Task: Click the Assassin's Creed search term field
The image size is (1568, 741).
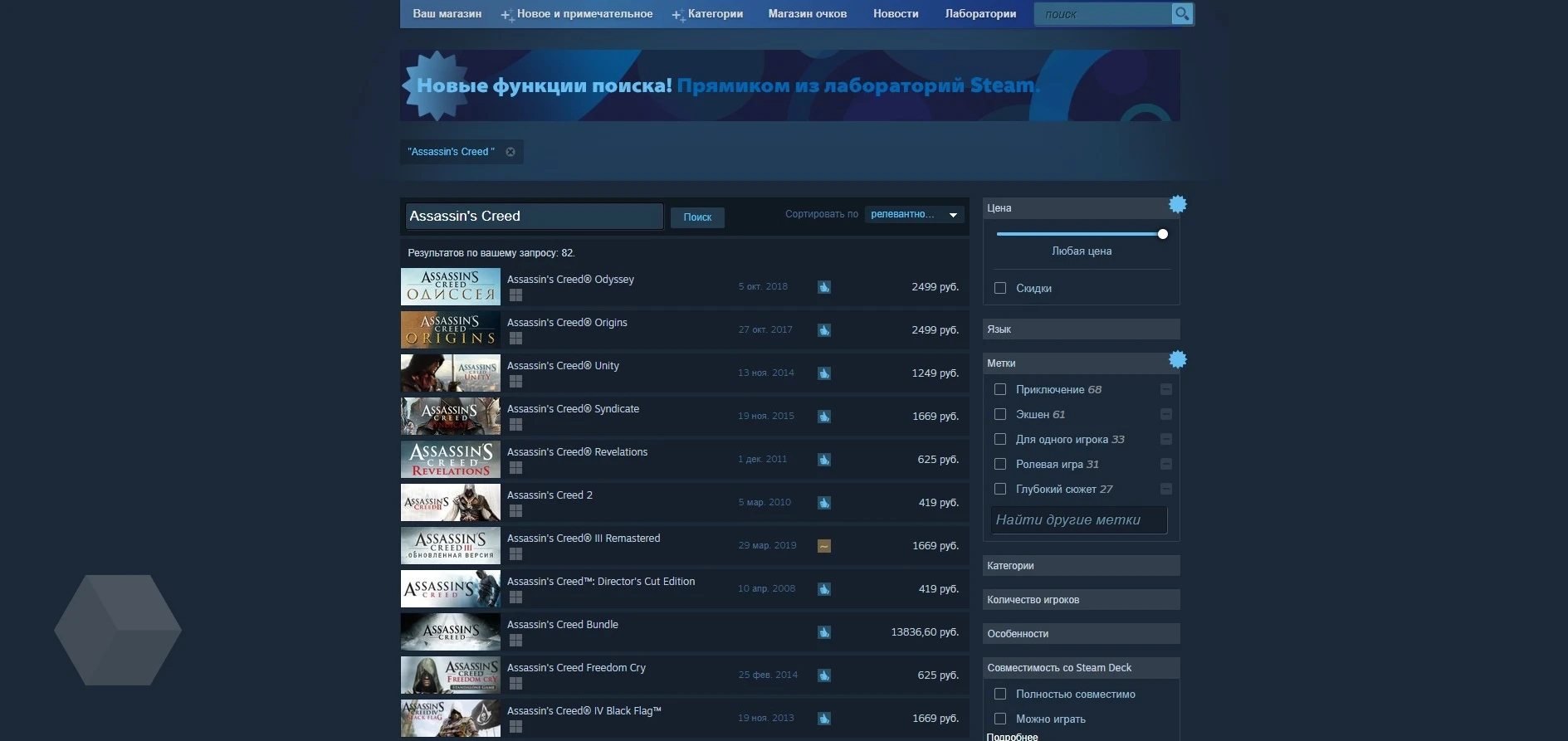Action: 534,216
